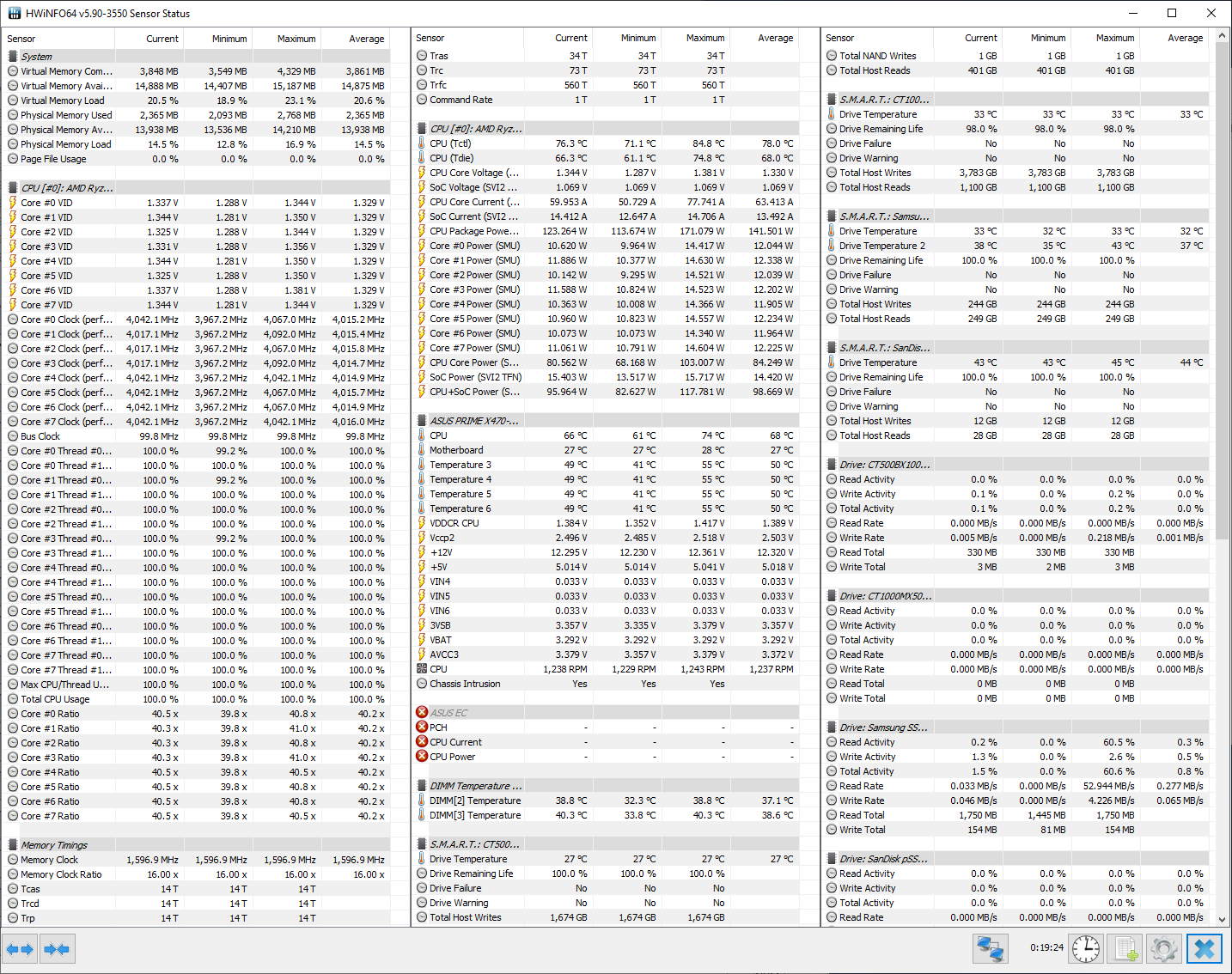Click the chip icon beside DIMM Temperature header

click(422, 785)
